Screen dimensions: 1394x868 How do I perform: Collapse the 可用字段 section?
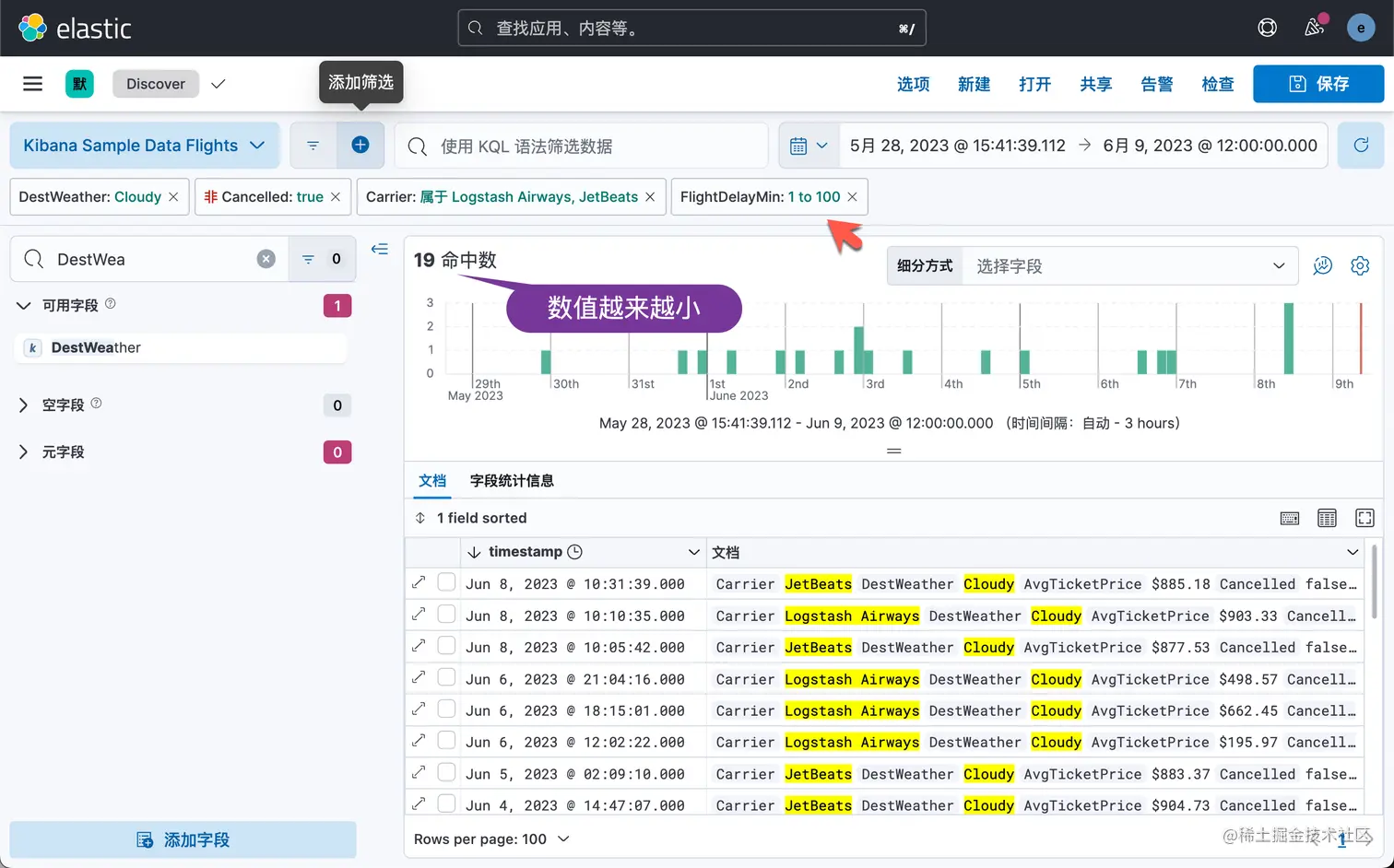(x=24, y=305)
